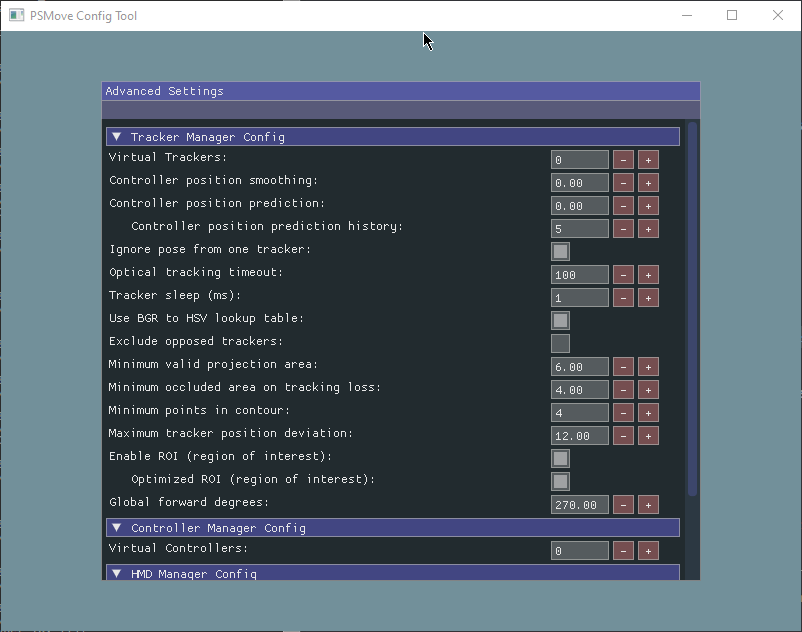
Task: Enable Exclude opposed trackers checkbox
Action: (560, 344)
